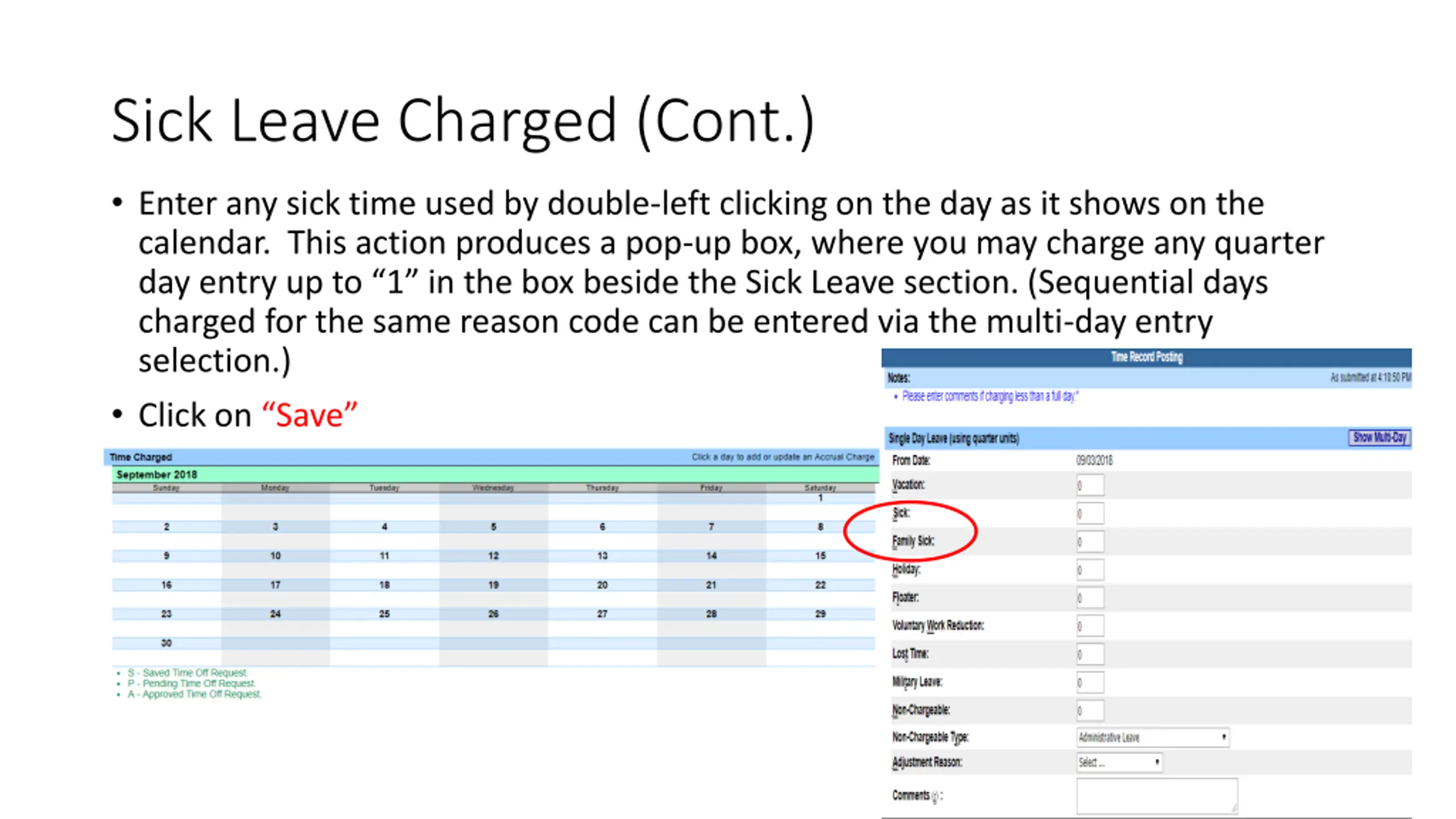The image size is (1456, 819).
Task: Select September 18 on the calendar
Action: tap(384, 585)
